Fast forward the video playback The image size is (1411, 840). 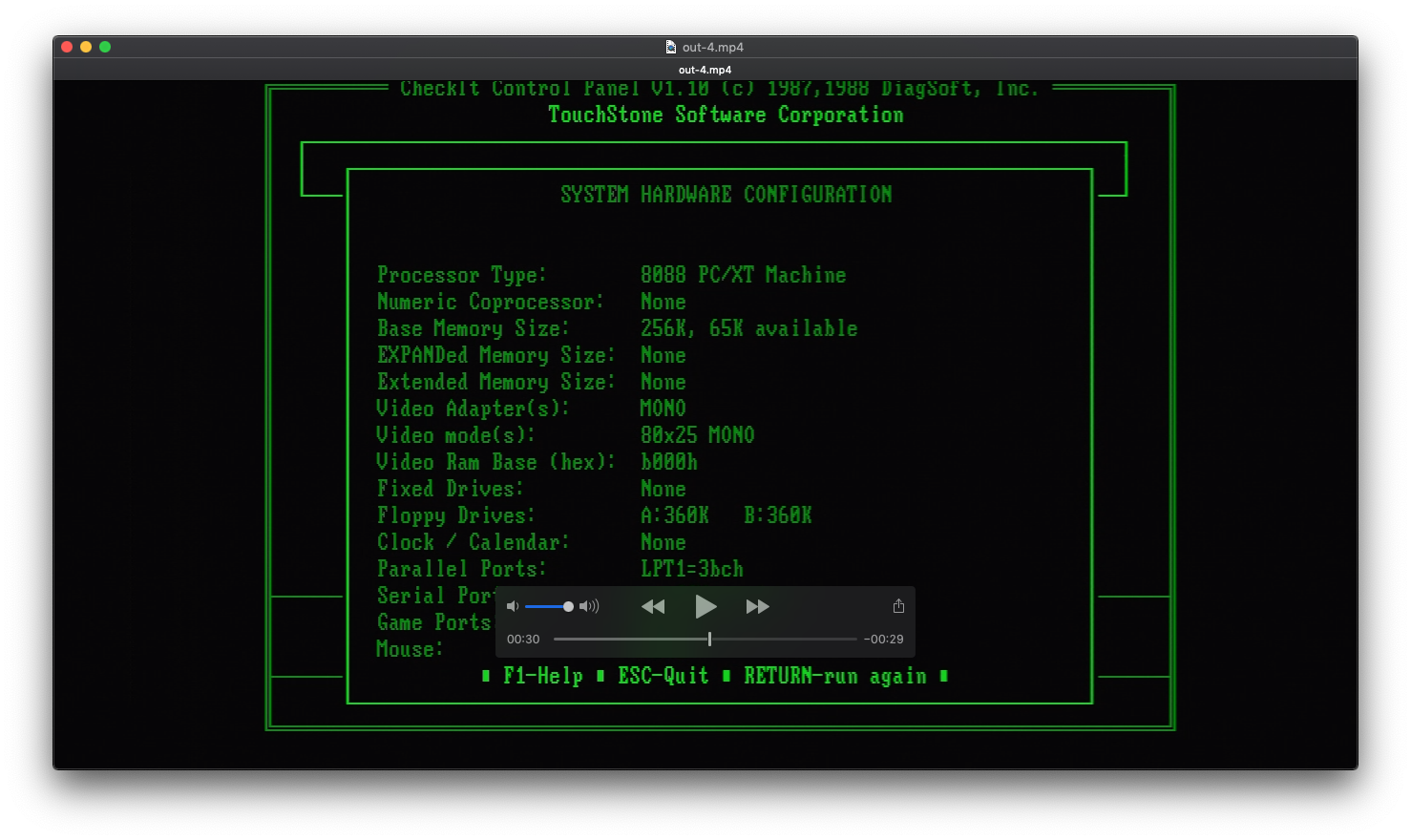click(x=758, y=606)
